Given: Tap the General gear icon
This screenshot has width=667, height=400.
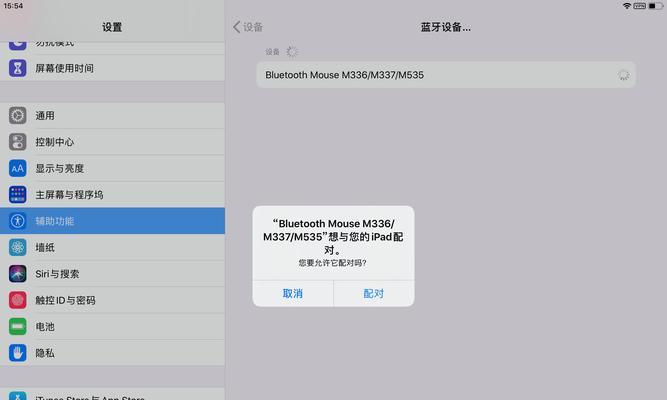Looking at the screenshot, I should coord(17,115).
